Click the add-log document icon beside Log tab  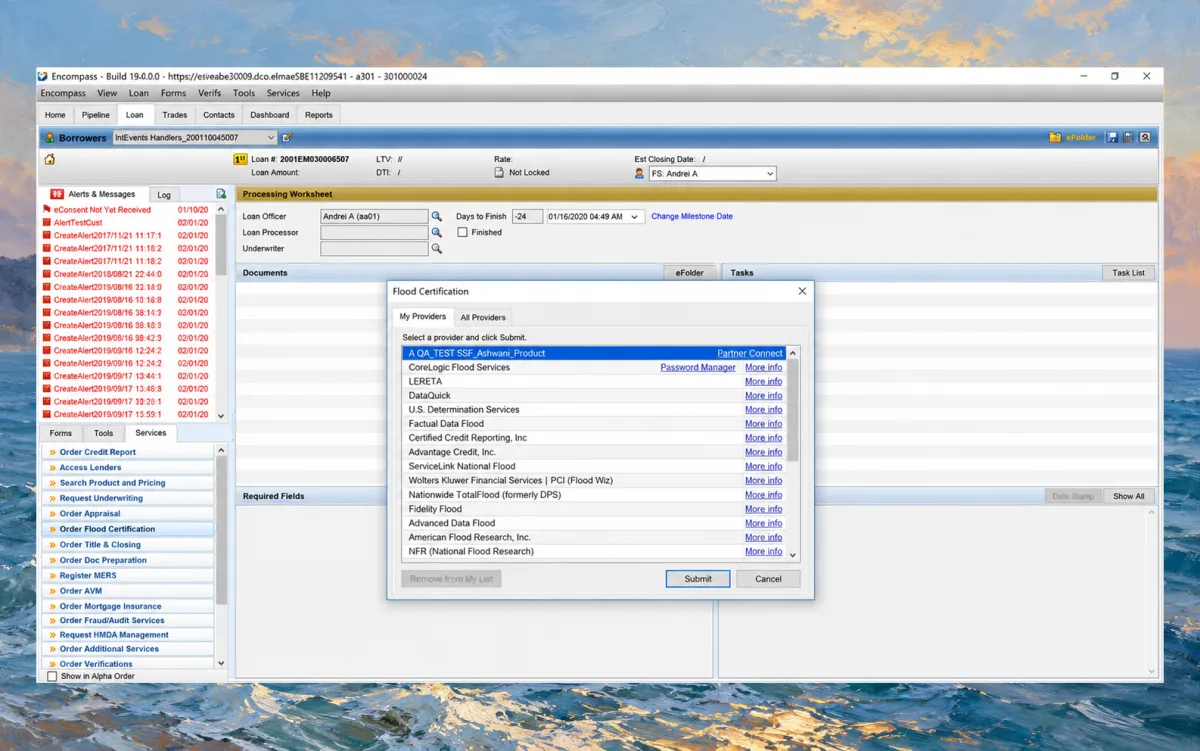pyautogui.click(x=221, y=194)
